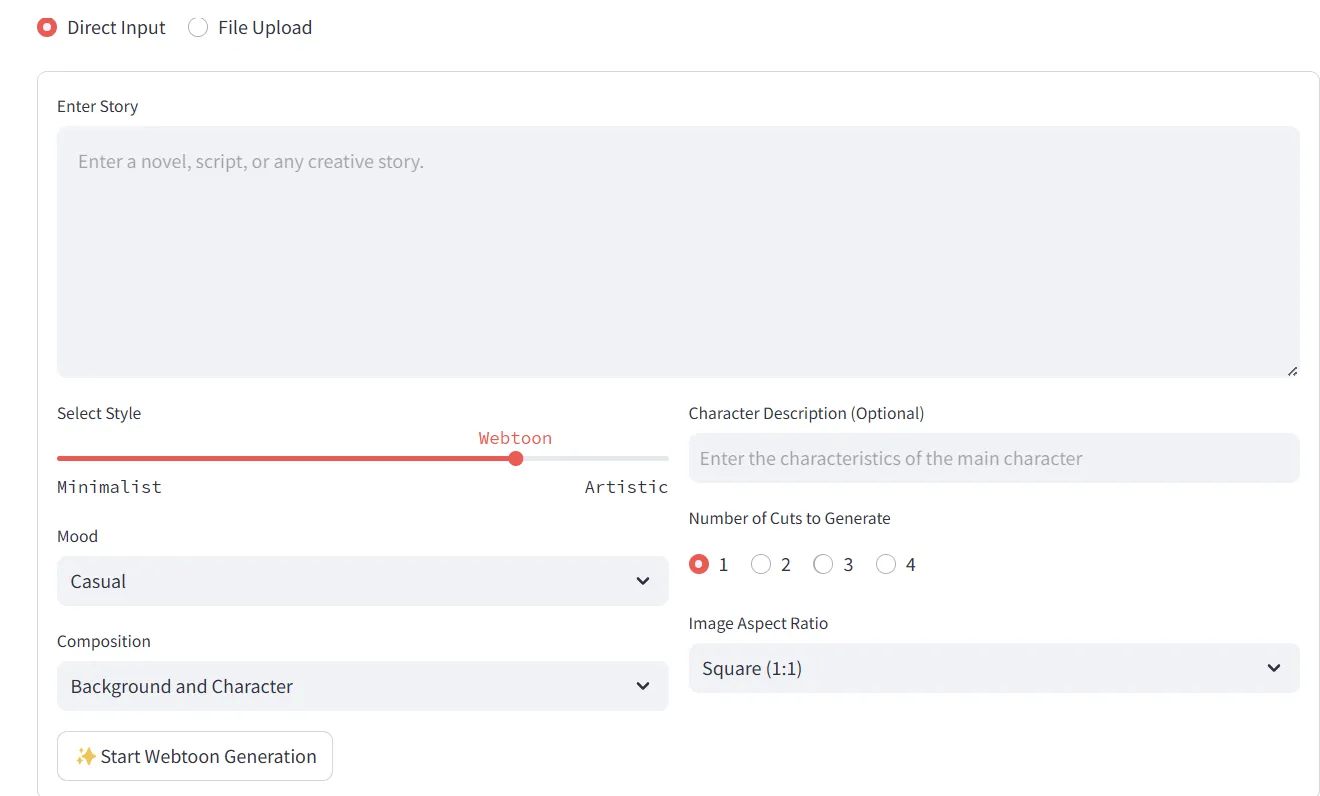Screen dimensions: 1320x796
Task: Switch to File Upload input mode
Action: [198, 28]
